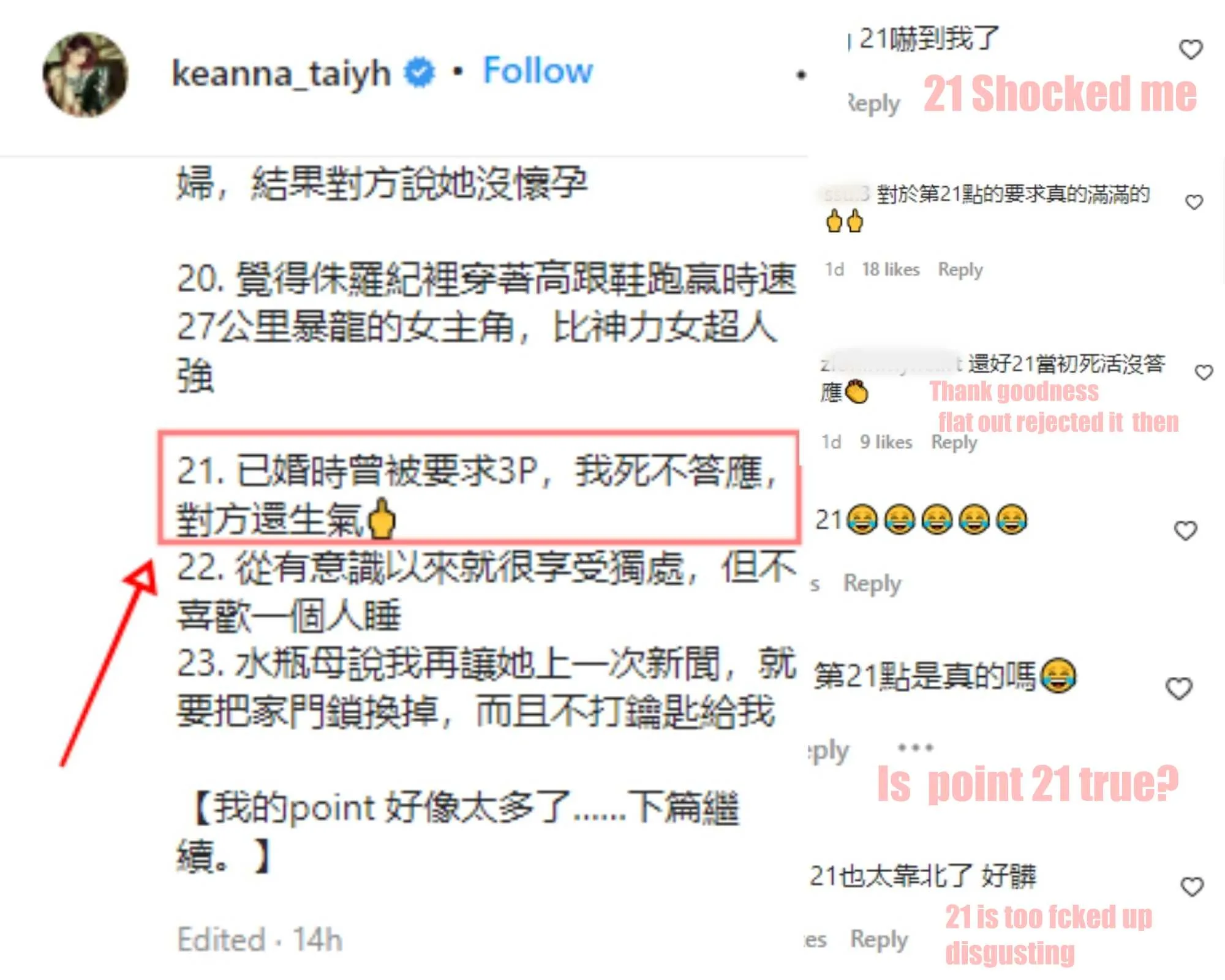Heart the '第21點是真的嗎' comment
The width and height of the screenshot is (1225, 980).
pyautogui.click(x=1179, y=688)
